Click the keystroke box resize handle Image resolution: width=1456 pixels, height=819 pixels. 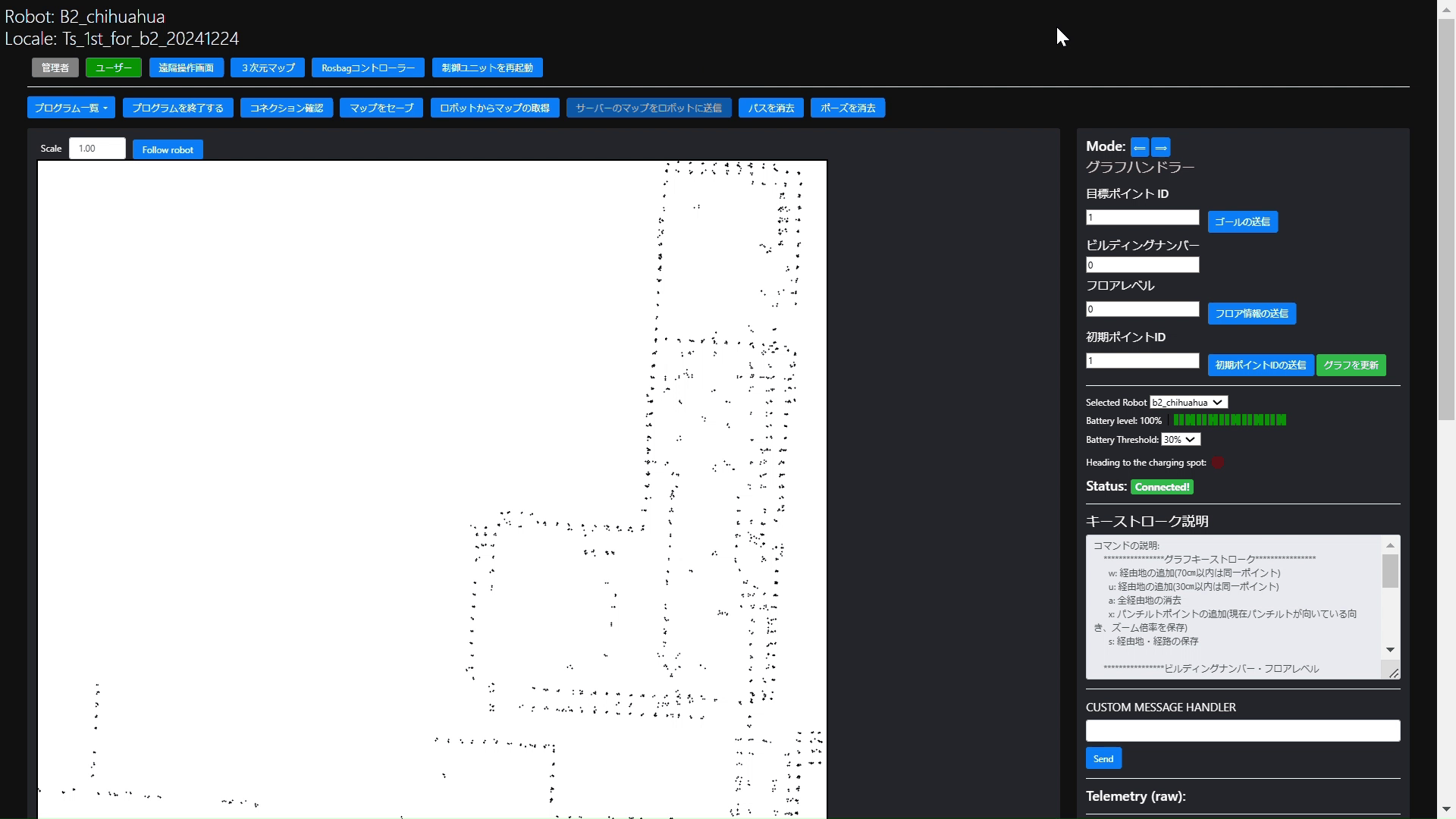[x=1394, y=673]
